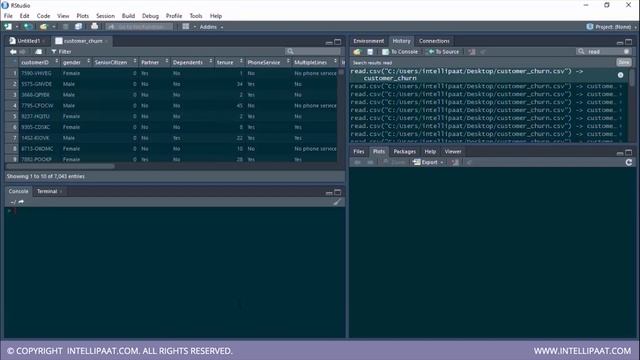
Task: Clear console broom icon
Action: coord(337,202)
